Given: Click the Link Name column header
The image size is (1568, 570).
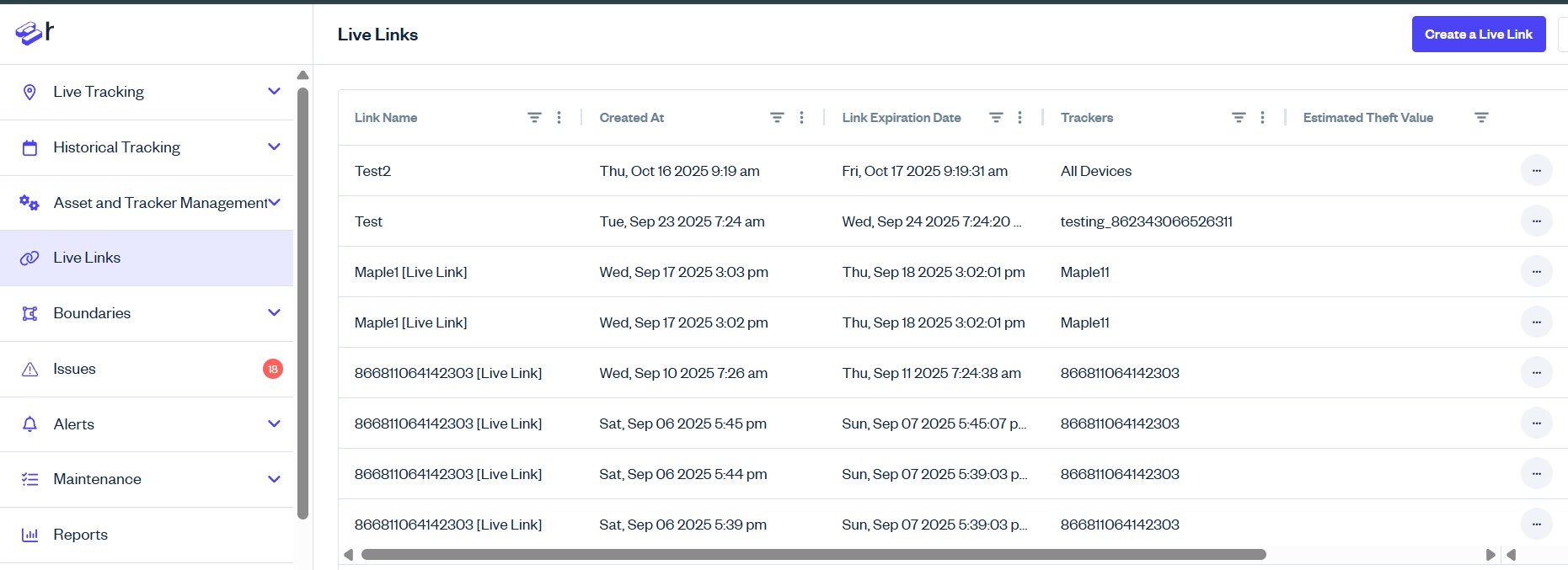Looking at the screenshot, I should pyautogui.click(x=386, y=118).
